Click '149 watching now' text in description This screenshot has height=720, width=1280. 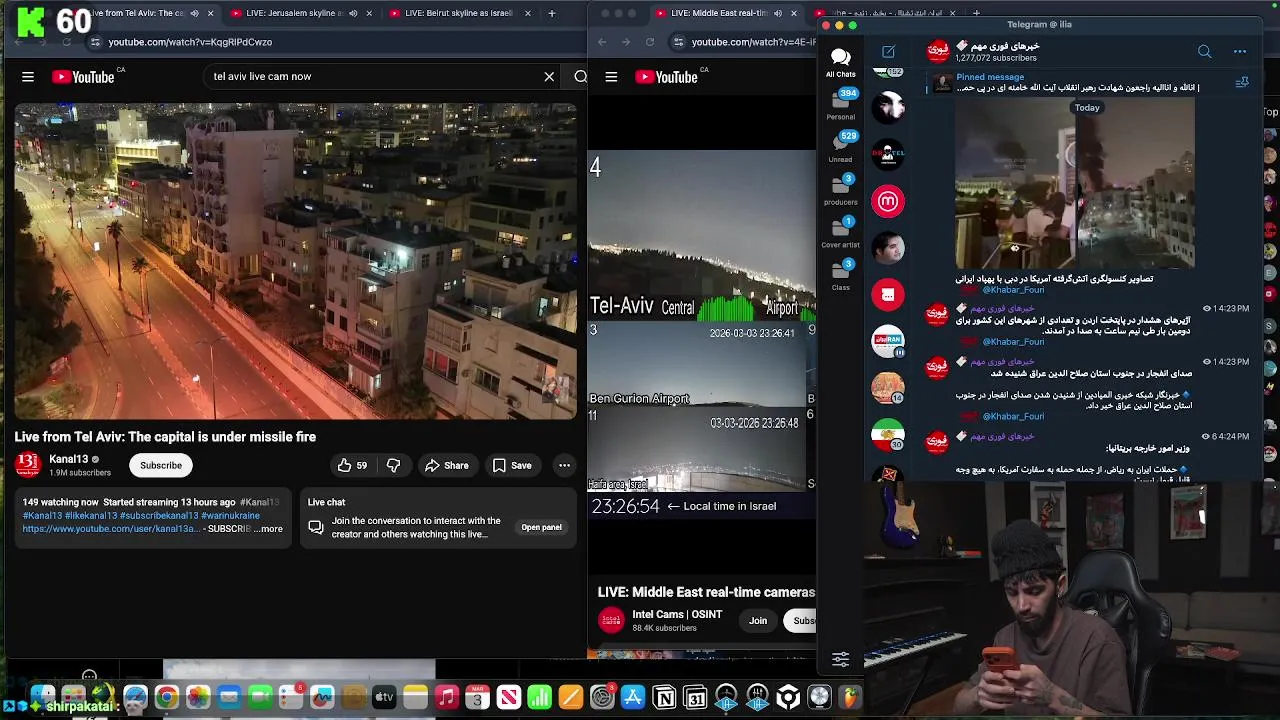60,502
